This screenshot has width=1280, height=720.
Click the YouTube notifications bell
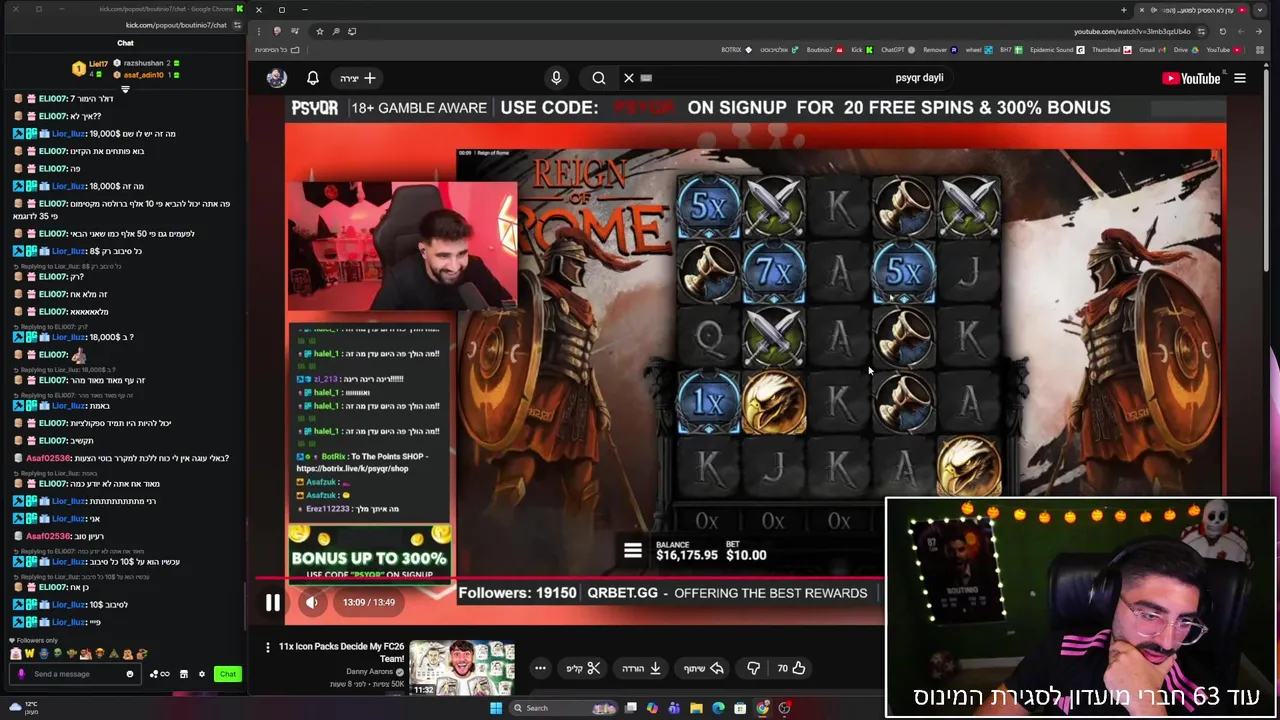click(x=312, y=78)
